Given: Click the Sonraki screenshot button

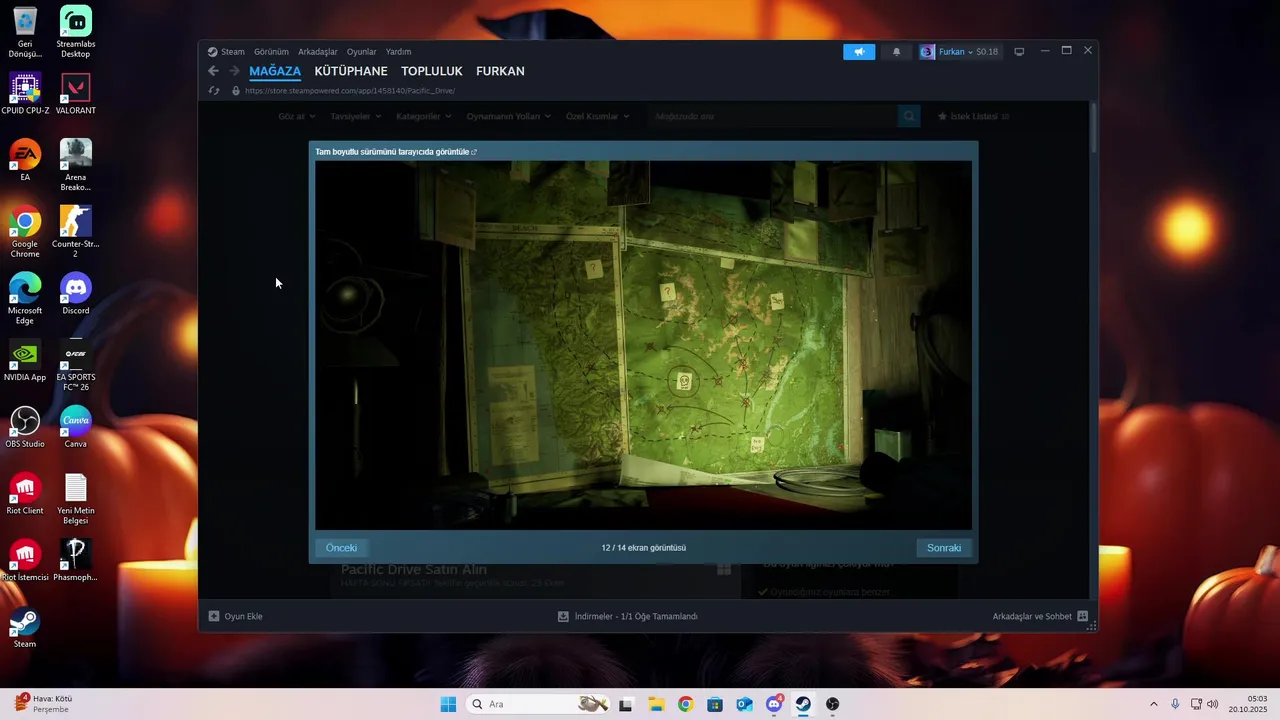Looking at the screenshot, I should pyautogui.click(x=944, y=548).
